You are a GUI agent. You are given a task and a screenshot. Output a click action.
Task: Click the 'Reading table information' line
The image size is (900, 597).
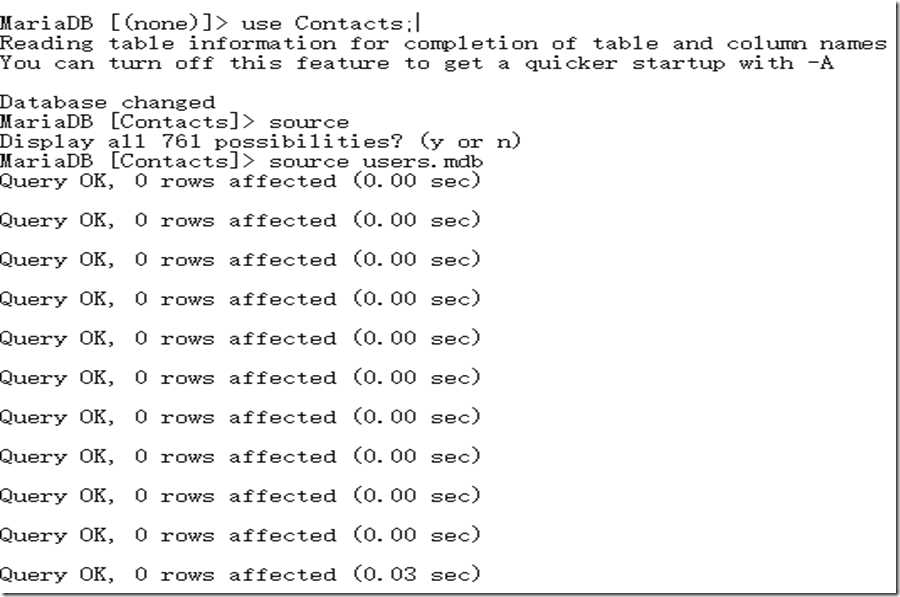443,44
